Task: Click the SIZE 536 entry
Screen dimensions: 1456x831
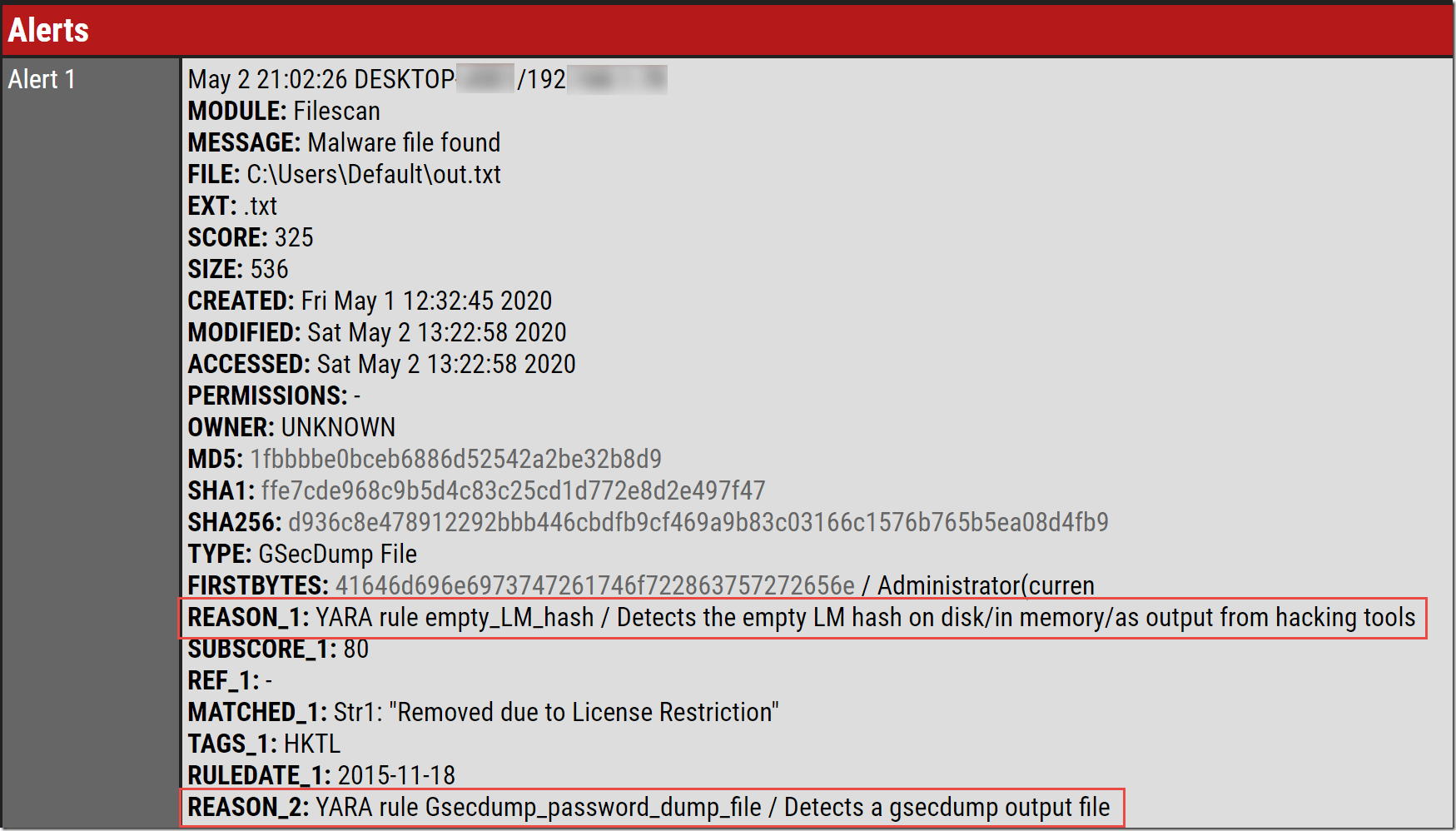Action: [x=269, y=269]
